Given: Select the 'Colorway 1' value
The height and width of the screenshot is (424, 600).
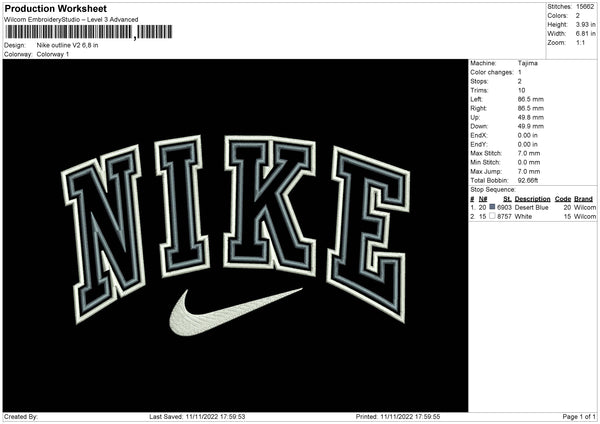Looking at the screenshot, I should coord(53,54).
